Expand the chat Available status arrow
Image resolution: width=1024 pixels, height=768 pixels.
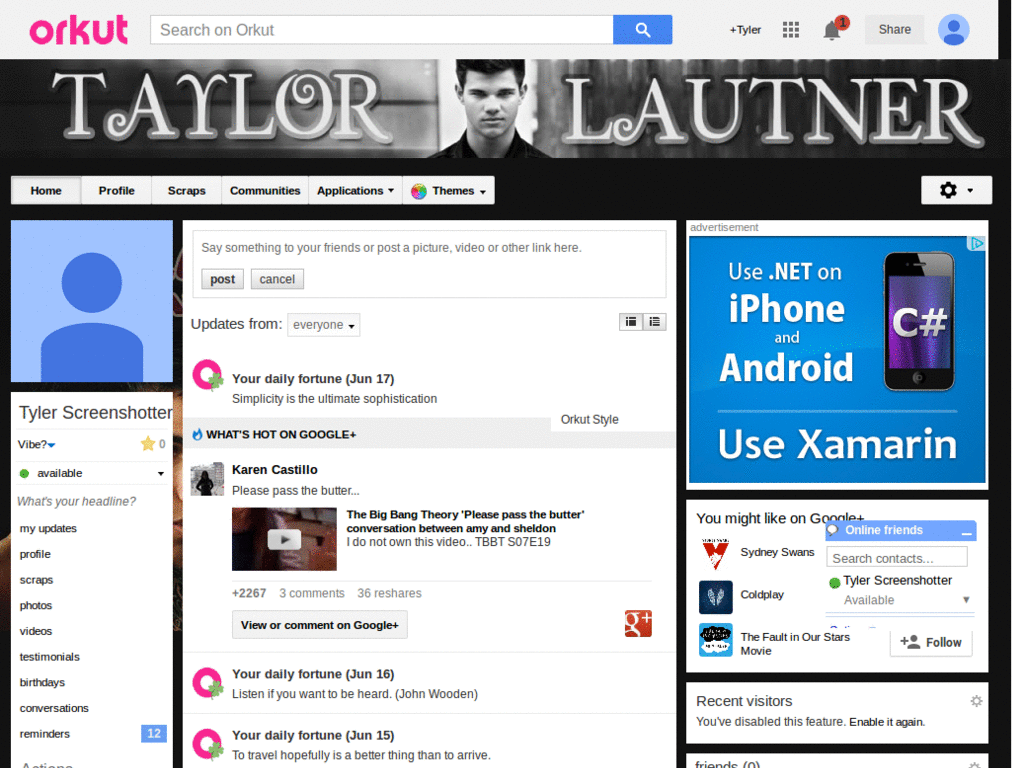click(966, 600)
